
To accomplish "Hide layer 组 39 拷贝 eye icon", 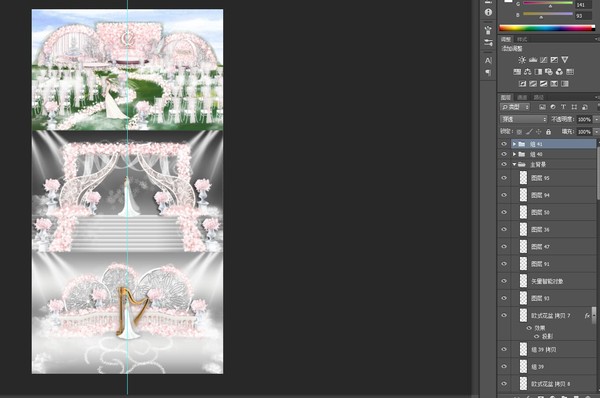I will 504,349.
